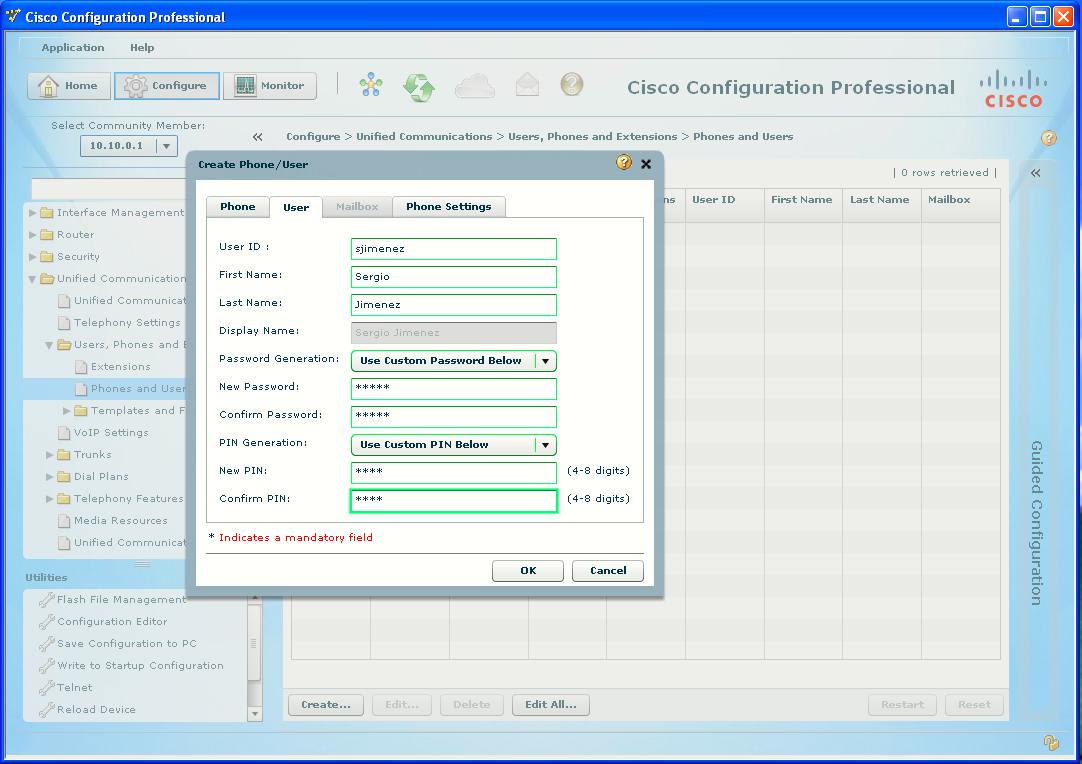Close the Create Phone/User dialog
Screen dimensions: 1082x764
pyautogui.click(x=646, y=164)
